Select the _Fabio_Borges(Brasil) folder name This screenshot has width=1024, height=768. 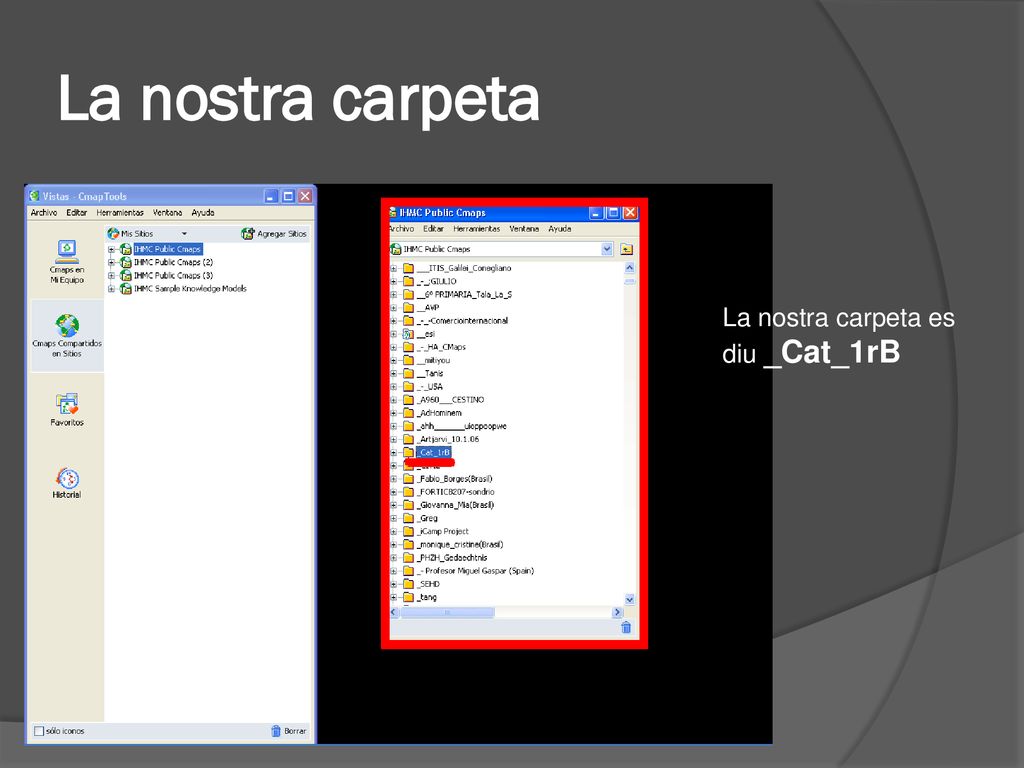coord(455,479)
